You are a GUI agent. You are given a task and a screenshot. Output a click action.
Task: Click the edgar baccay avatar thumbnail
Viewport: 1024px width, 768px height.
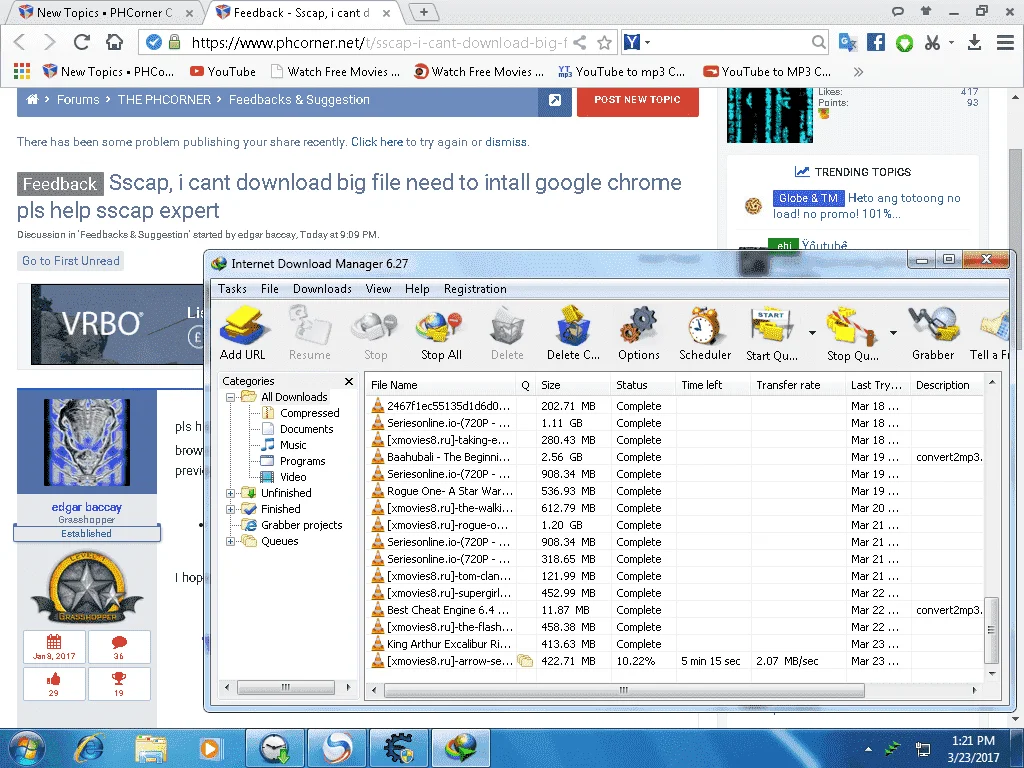(87, 443)
